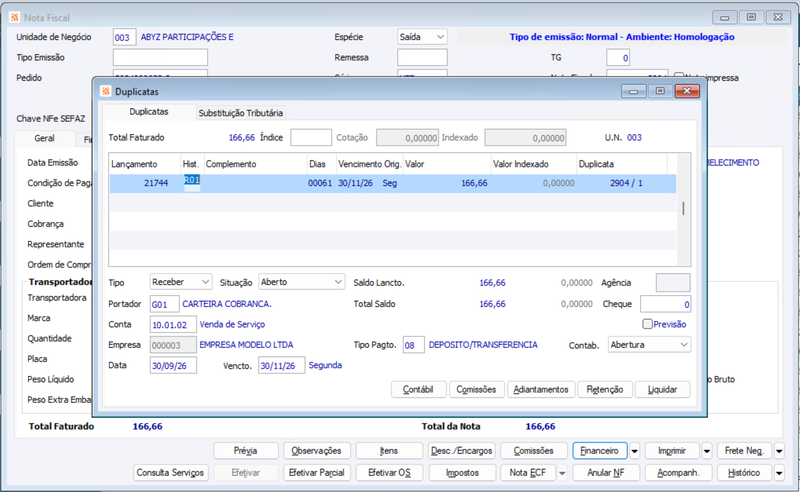This screenshot has height=492, width=800.
Task: Expand the Tipo Receber dropdown
Action: pos(205,282)
